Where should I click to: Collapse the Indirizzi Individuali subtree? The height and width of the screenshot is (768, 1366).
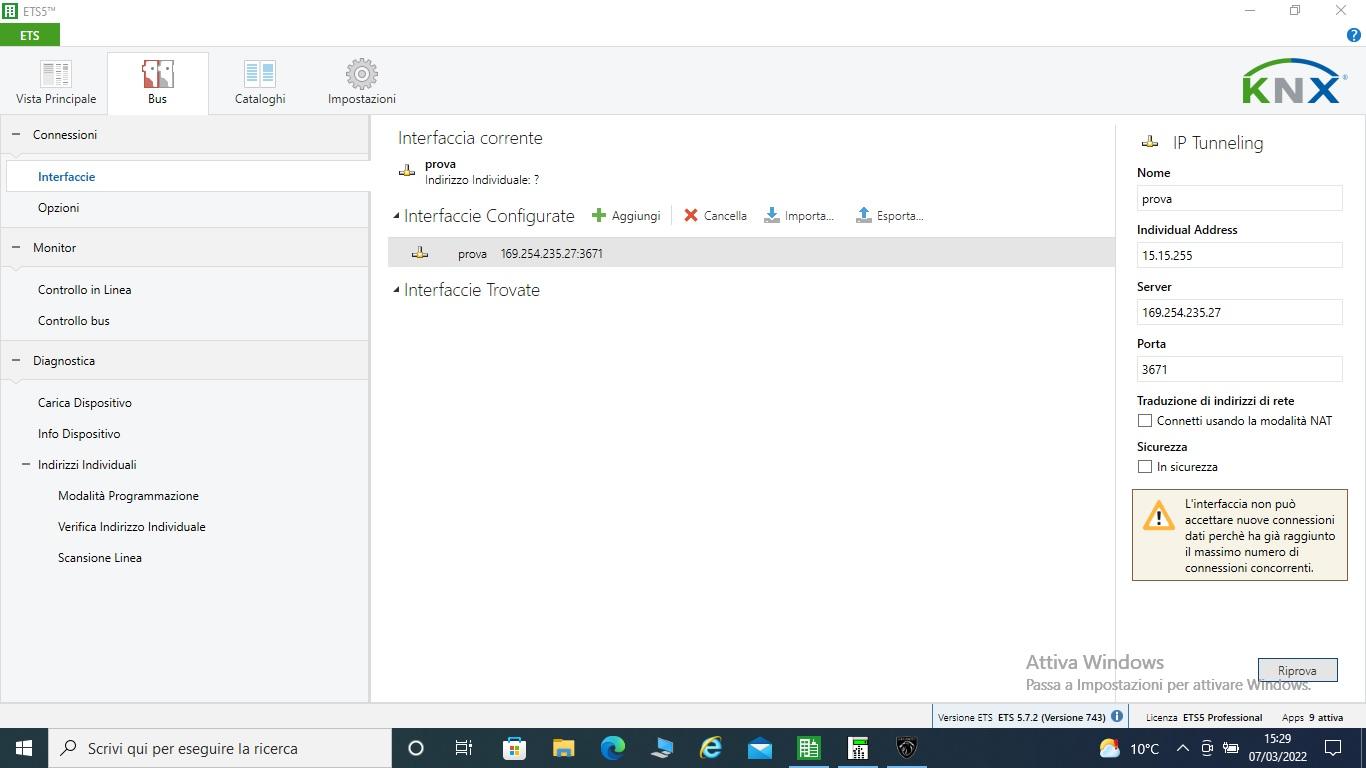pyautogui.click(x=27, y=464)
